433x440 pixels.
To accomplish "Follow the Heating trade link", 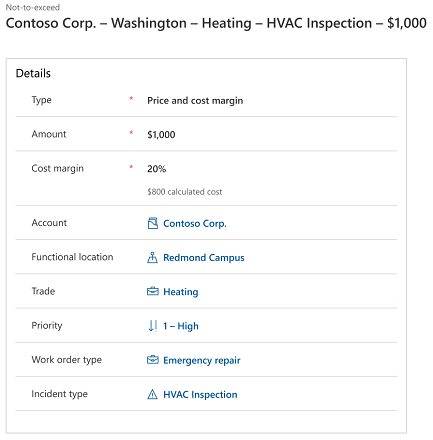I will pyautogui.click(x=181, y=292).
